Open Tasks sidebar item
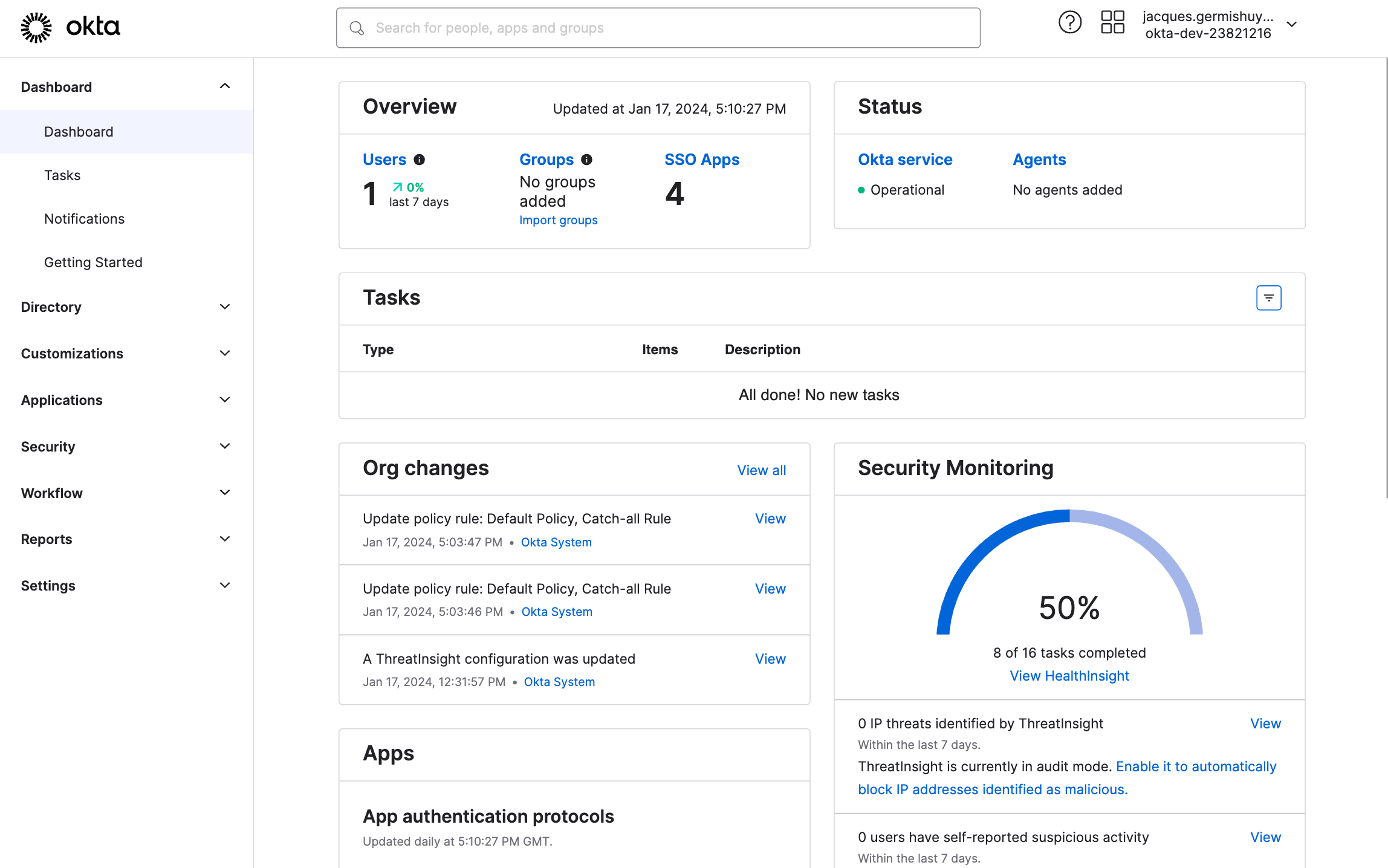 point(62,175)
